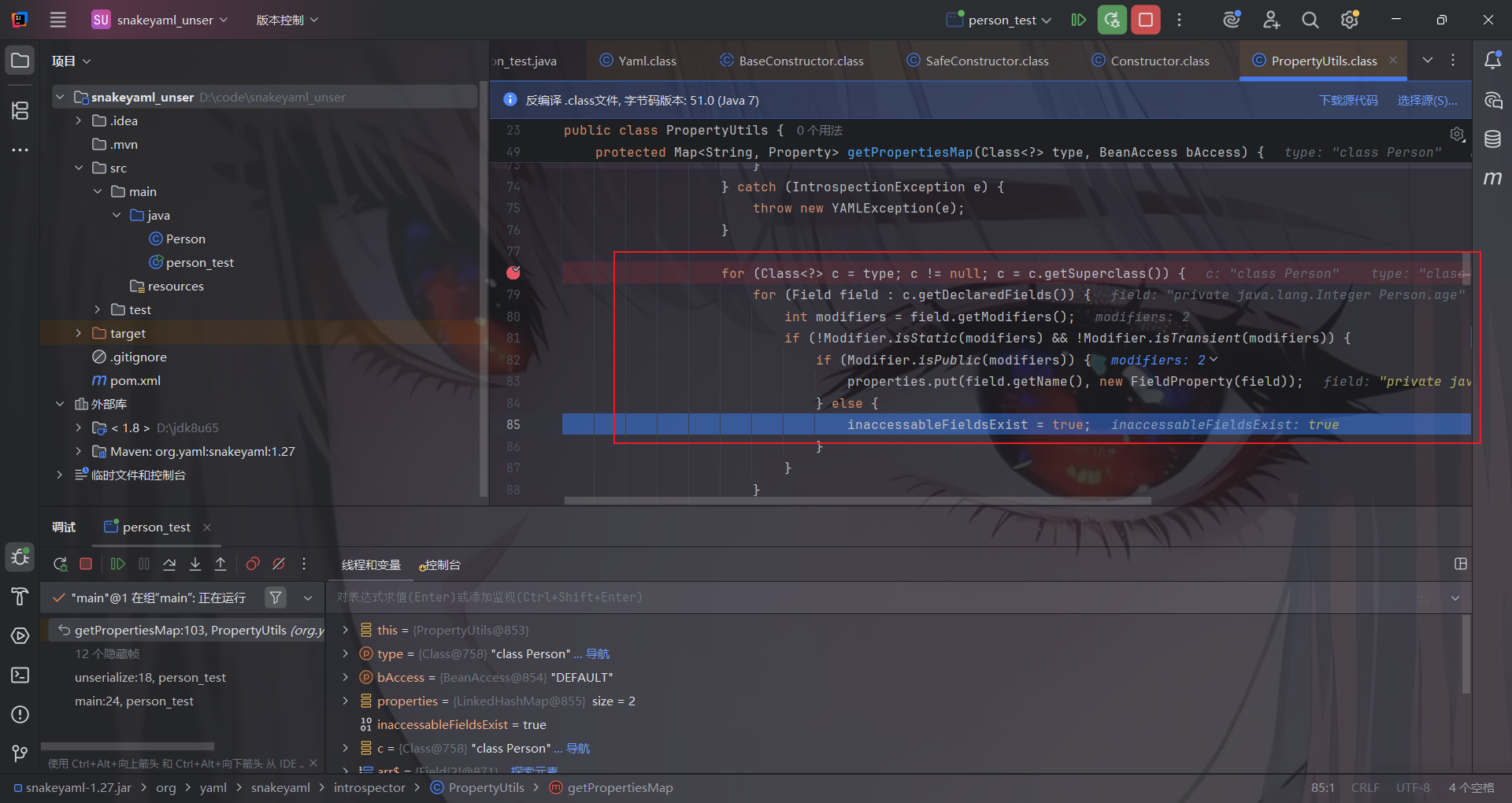Rerun debug from the green top toolbar button
Image resolution: width=1512 pixels, height=803 pixels.
point(1112,20)
